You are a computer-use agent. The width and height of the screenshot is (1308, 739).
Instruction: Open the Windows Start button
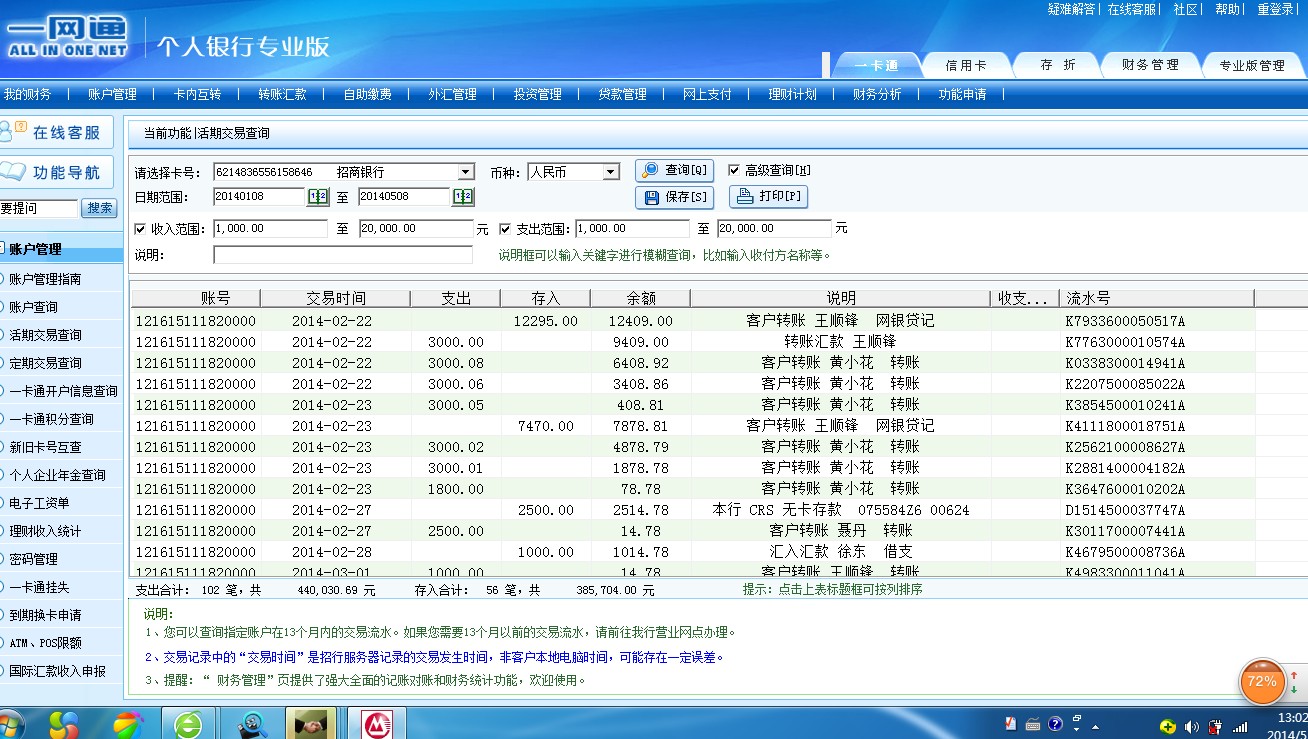pos(10,724)
